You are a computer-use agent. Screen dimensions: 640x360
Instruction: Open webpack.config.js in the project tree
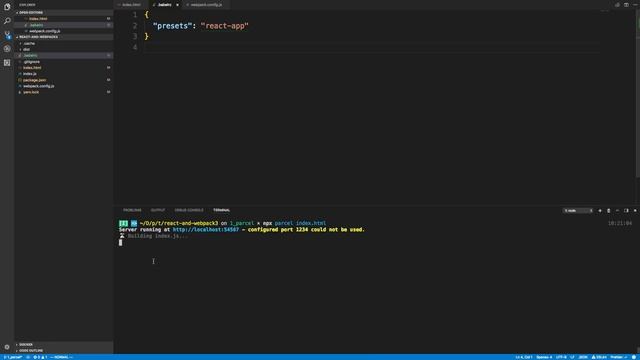point(64,86)
